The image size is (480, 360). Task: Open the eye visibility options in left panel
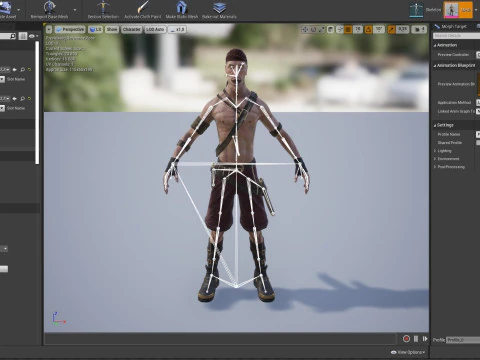33,36
